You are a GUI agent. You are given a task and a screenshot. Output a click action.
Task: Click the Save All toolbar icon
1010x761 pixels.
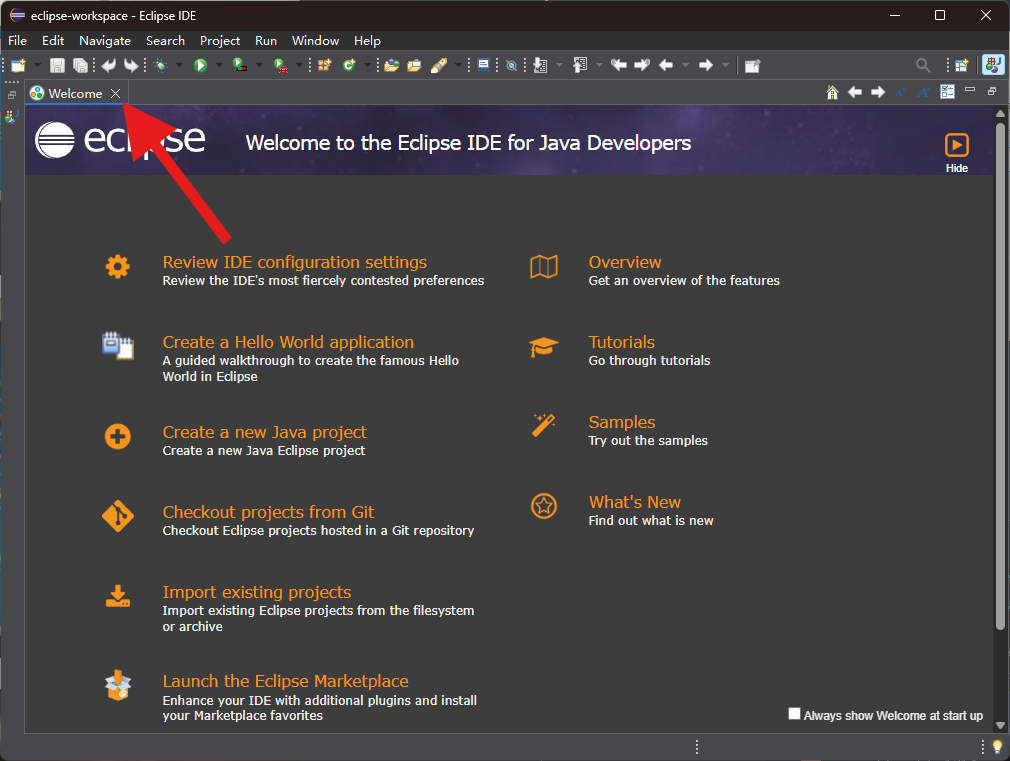click(x=81, y=65)
